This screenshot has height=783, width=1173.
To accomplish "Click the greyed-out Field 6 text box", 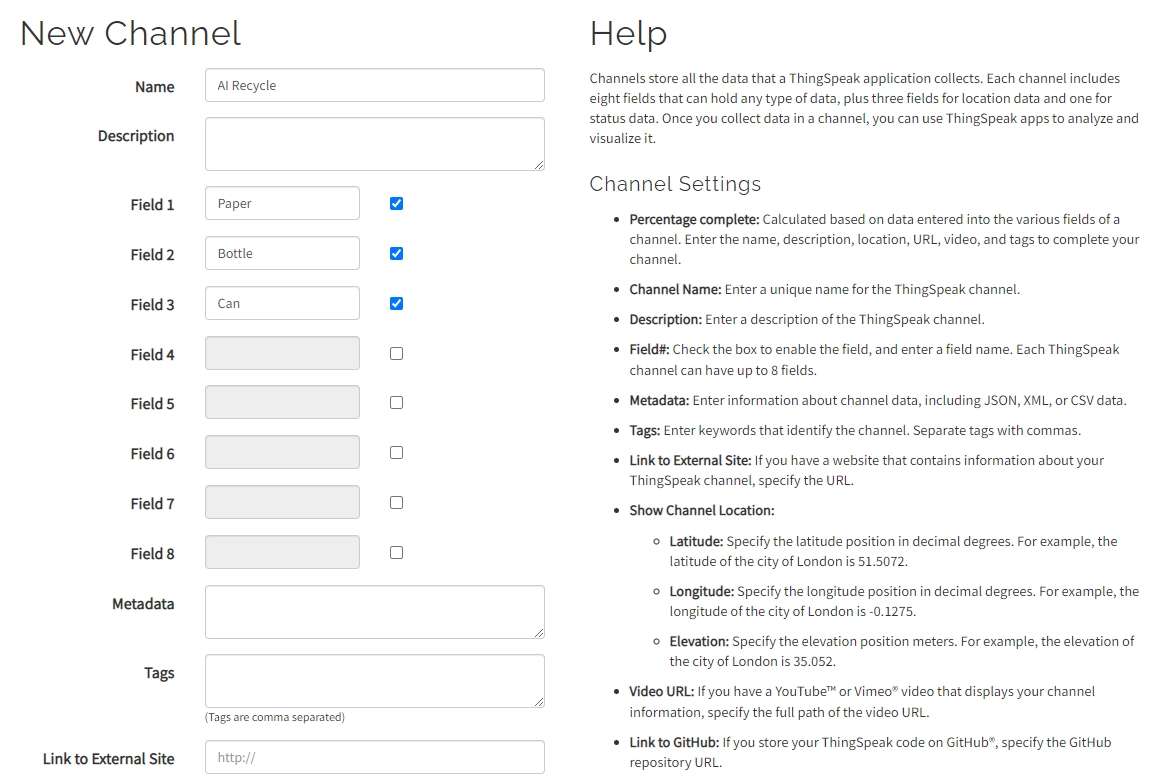I will [x=282, y=452].
